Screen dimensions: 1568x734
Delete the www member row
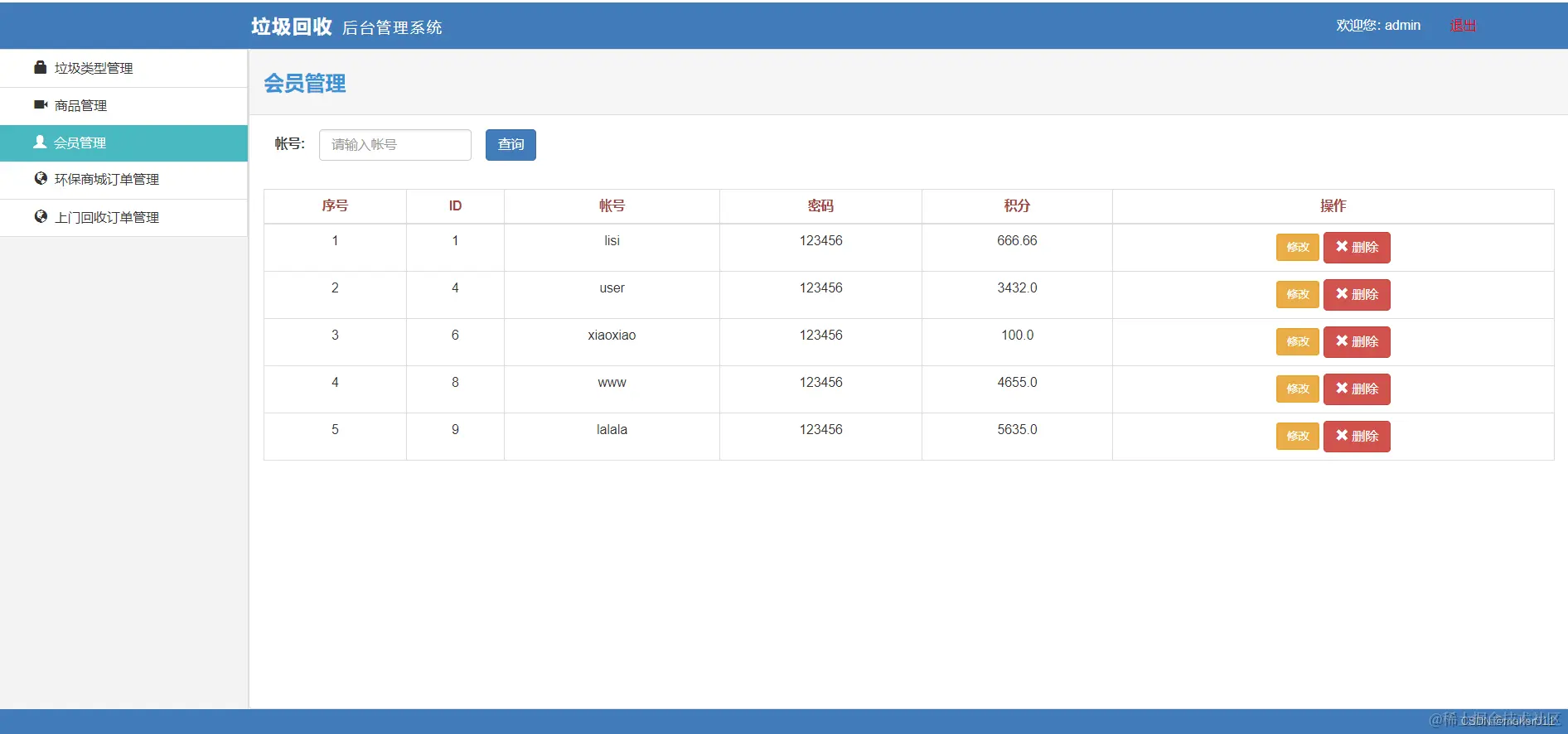click(1357, 389)
